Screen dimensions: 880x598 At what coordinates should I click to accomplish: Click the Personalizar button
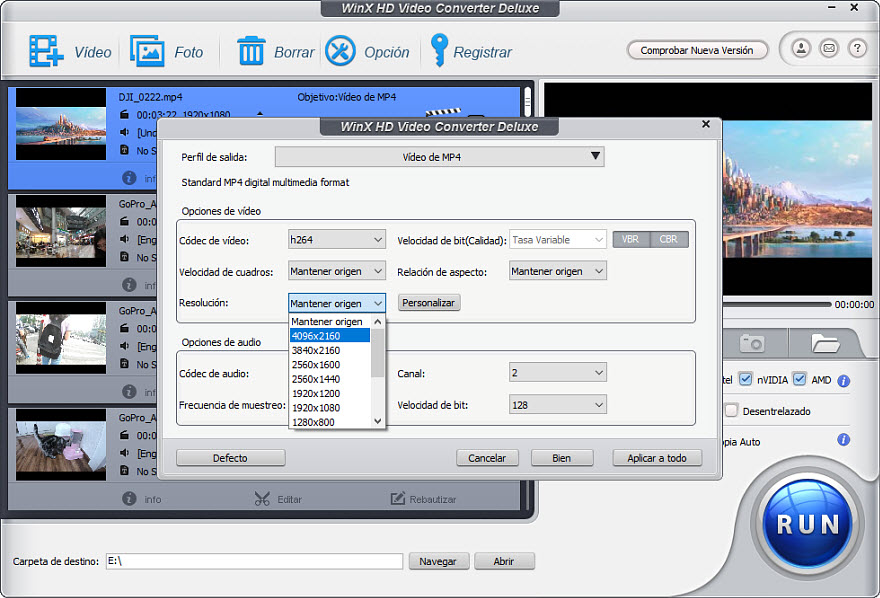429,302
